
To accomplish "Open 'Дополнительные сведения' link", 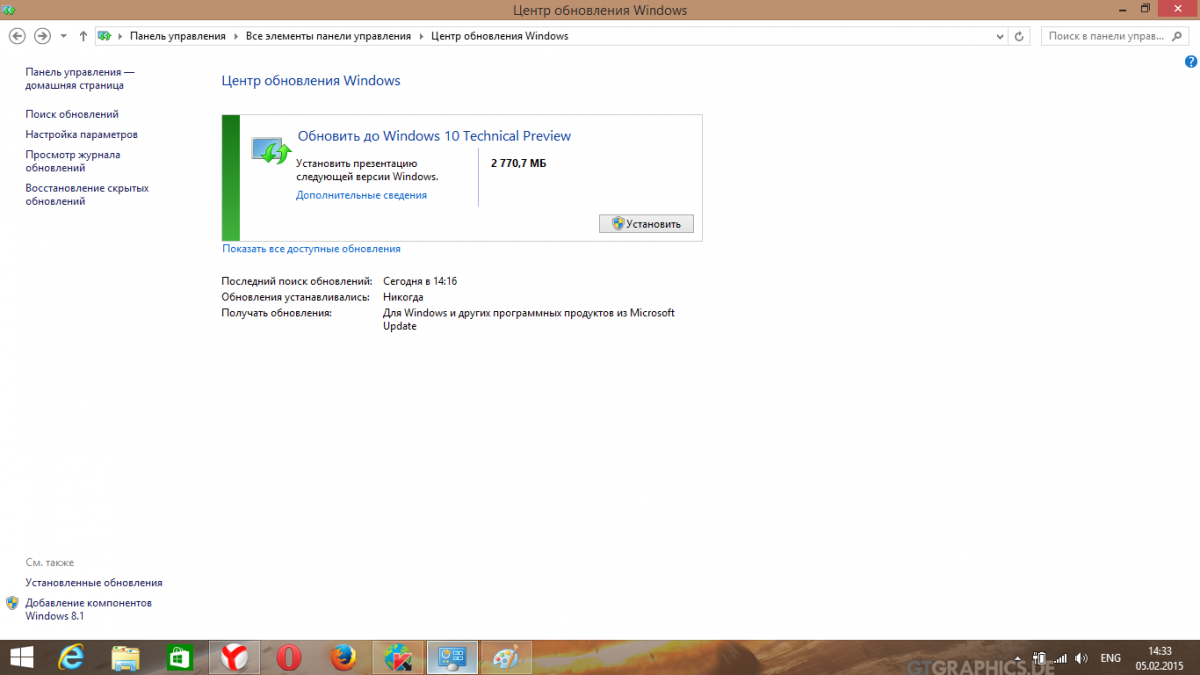I will (361, 195).
